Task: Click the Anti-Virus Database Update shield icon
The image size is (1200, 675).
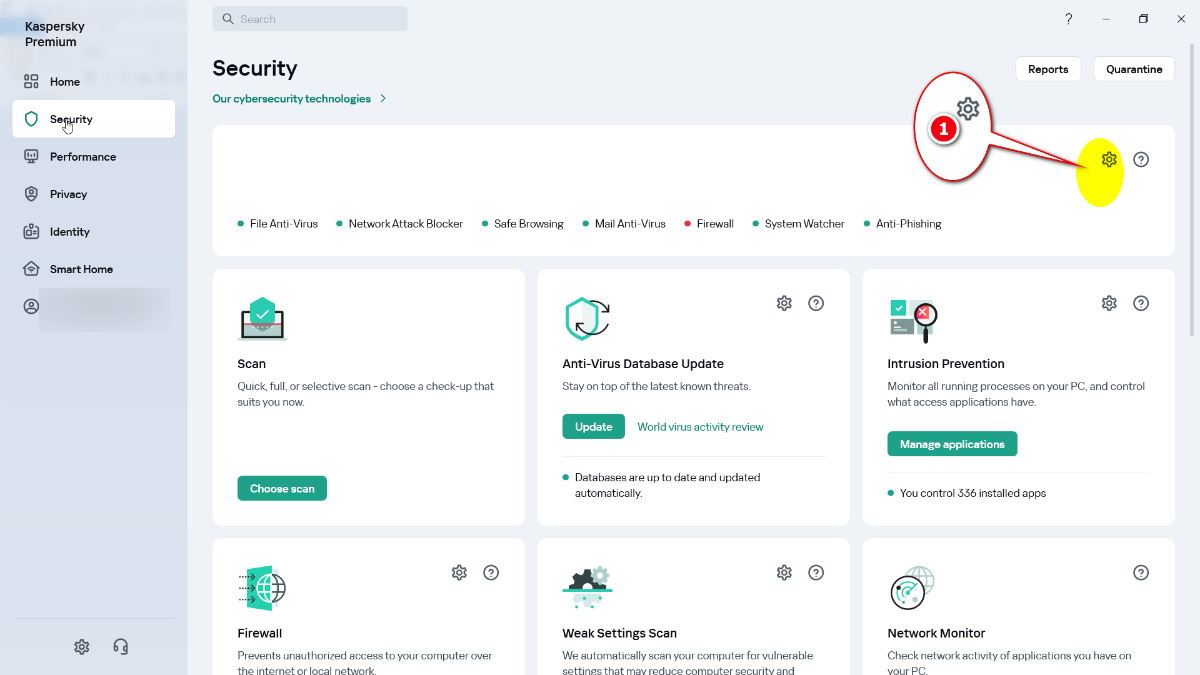Action: tap(587, 319)
